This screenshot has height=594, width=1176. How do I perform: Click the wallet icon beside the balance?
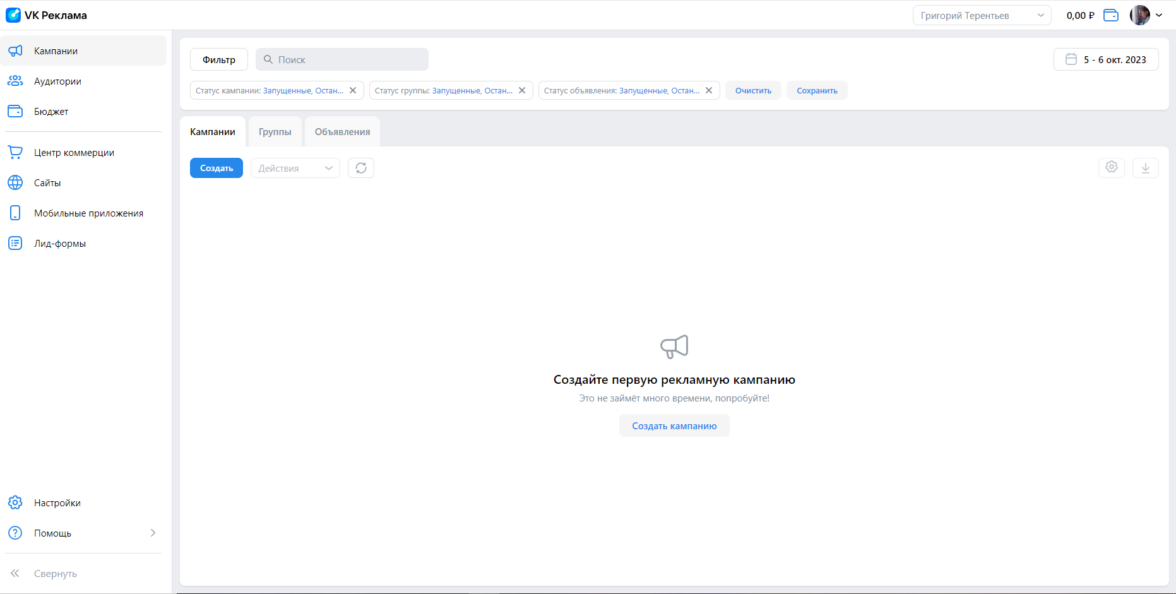pyautogui.click(x=1110, y=15)
